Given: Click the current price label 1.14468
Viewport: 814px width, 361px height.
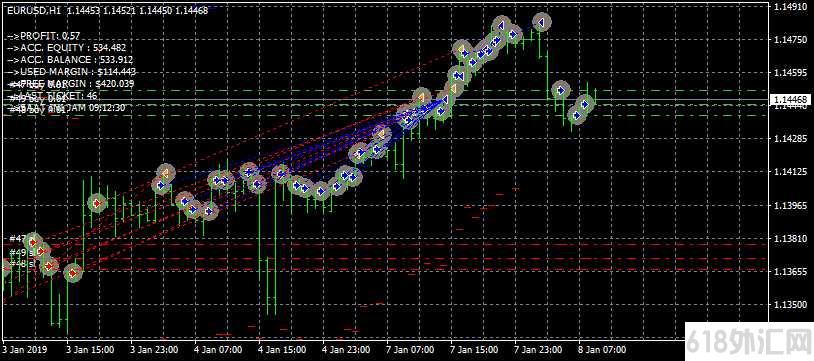Looking at the screenshot, I should (789, 99).
